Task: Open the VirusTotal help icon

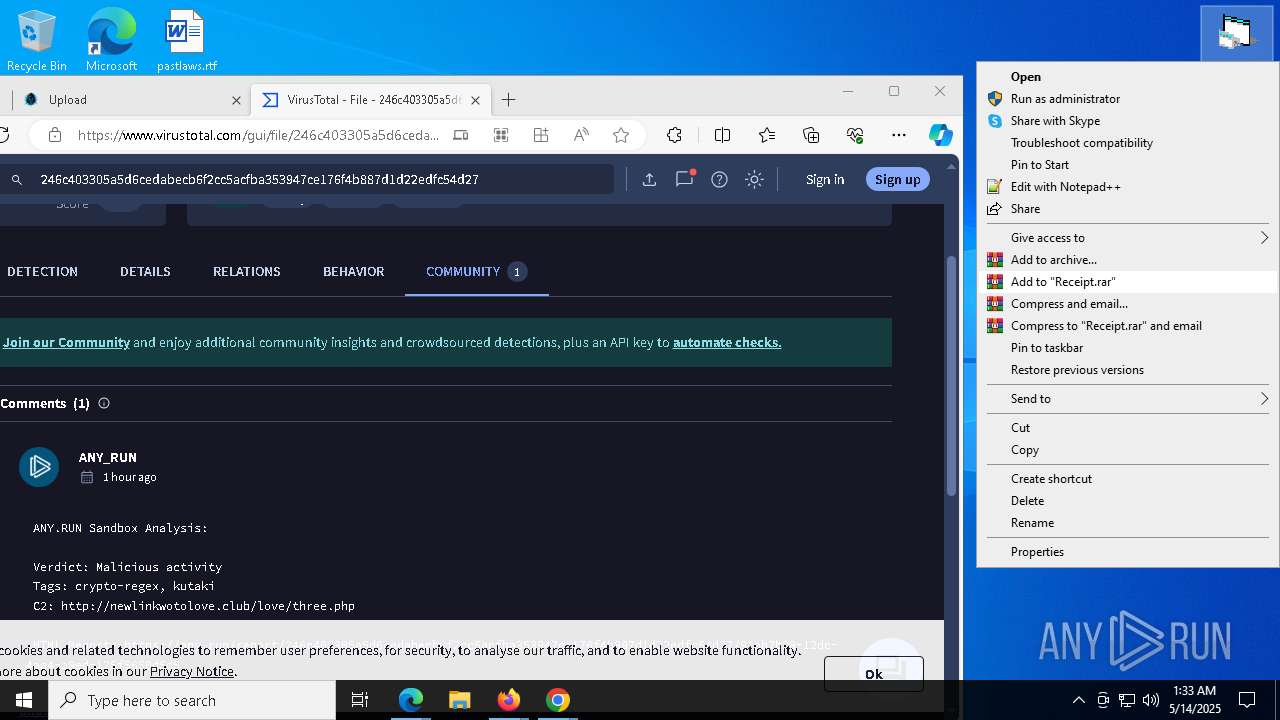Action: click(719, 179)
